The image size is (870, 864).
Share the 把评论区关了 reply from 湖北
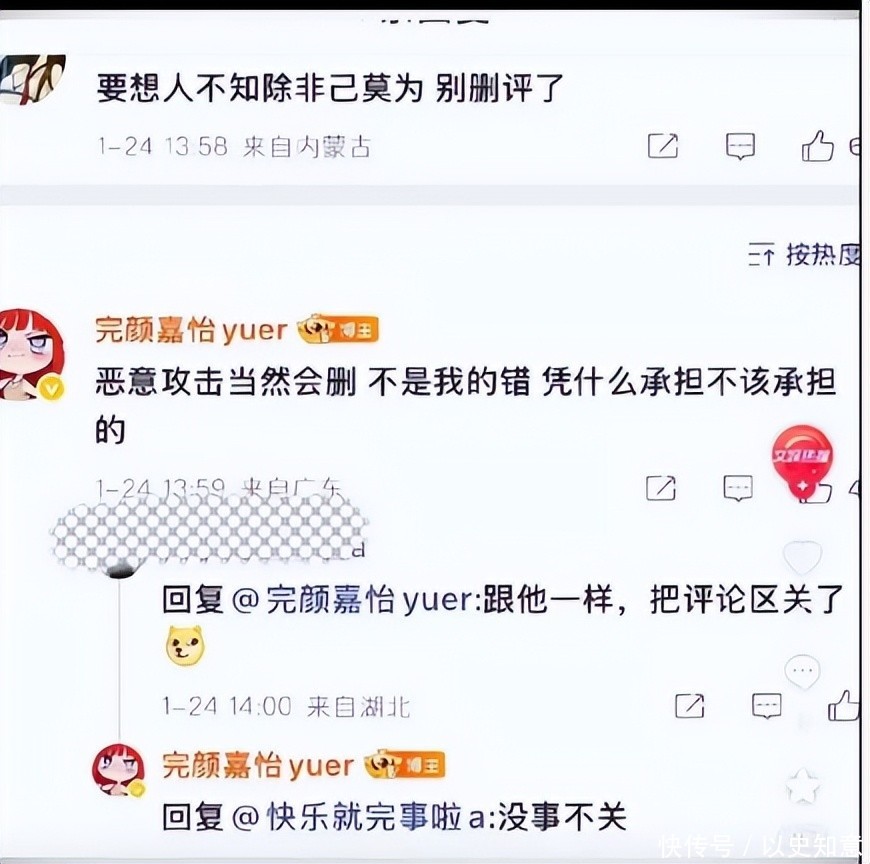[690, 706]
